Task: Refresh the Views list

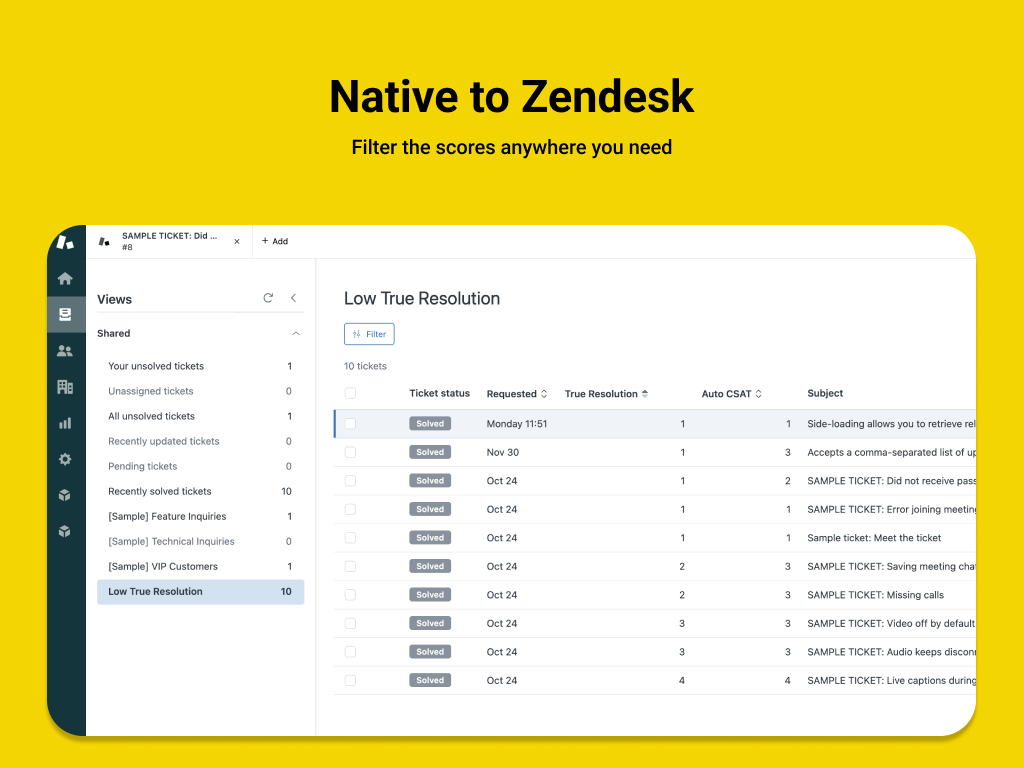Action: [268, 298]
